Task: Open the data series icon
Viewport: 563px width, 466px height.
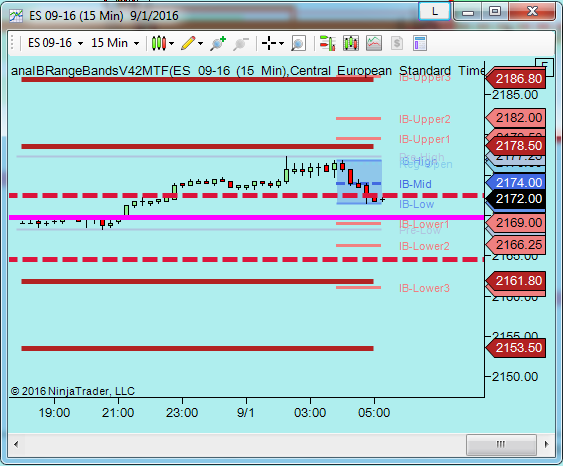Action: pos(350,43)
